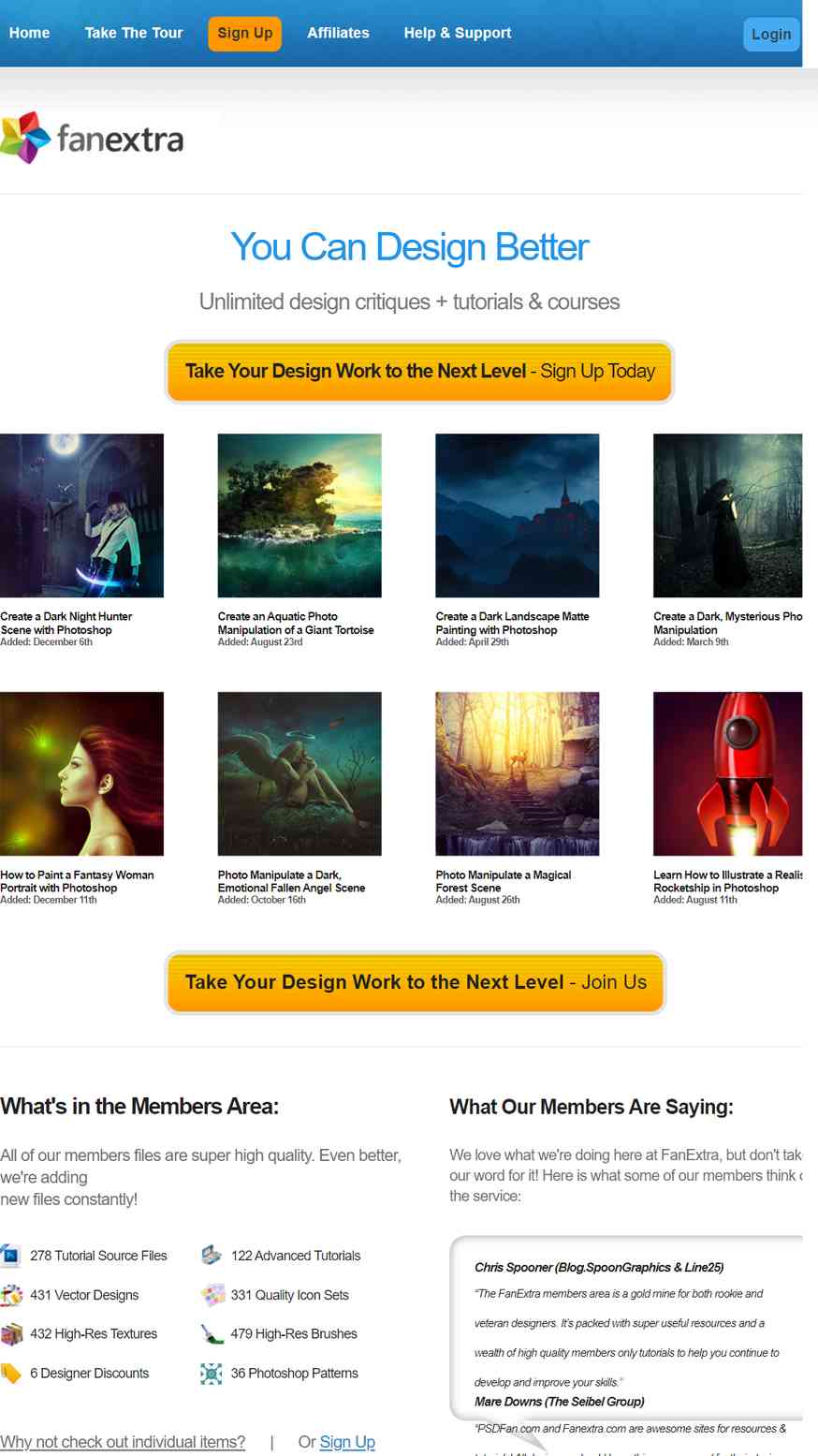Click the Login button

tap(771, 35)
